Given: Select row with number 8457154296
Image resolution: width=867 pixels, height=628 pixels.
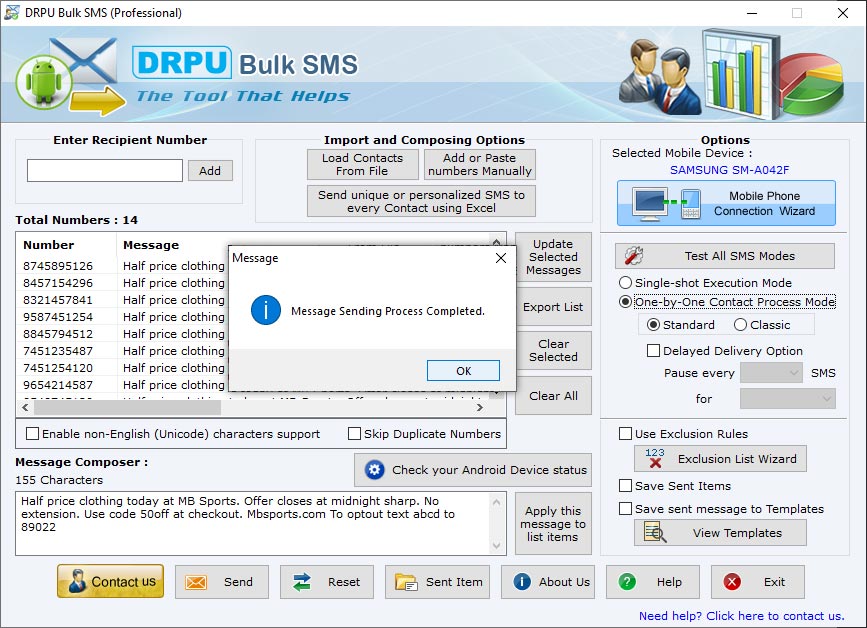Looking at the screenshot, I should click(123, 283).
